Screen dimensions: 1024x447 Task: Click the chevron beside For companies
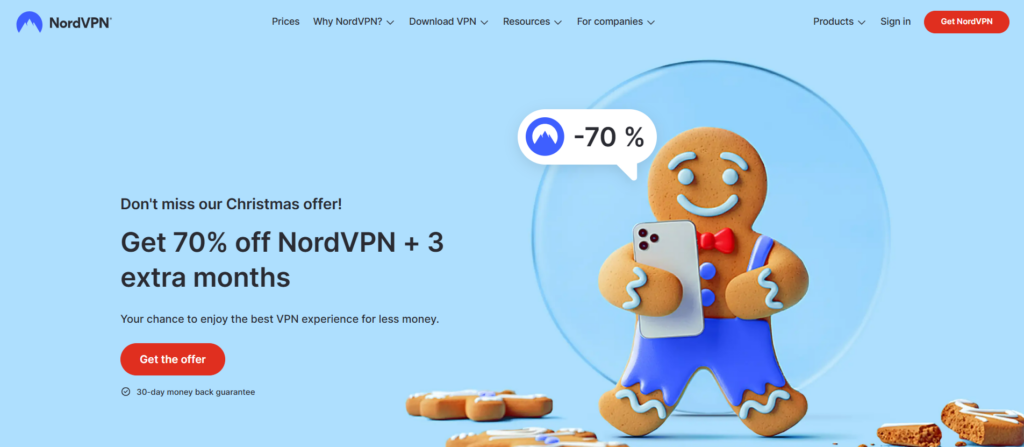pos(651,22)
